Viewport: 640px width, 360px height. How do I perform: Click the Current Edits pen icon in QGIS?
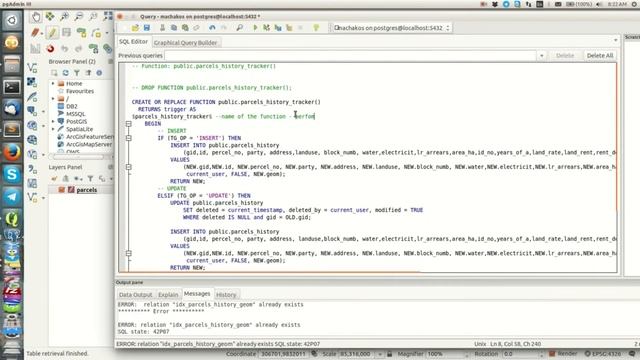pyautogui.click(x=36, y=32)
